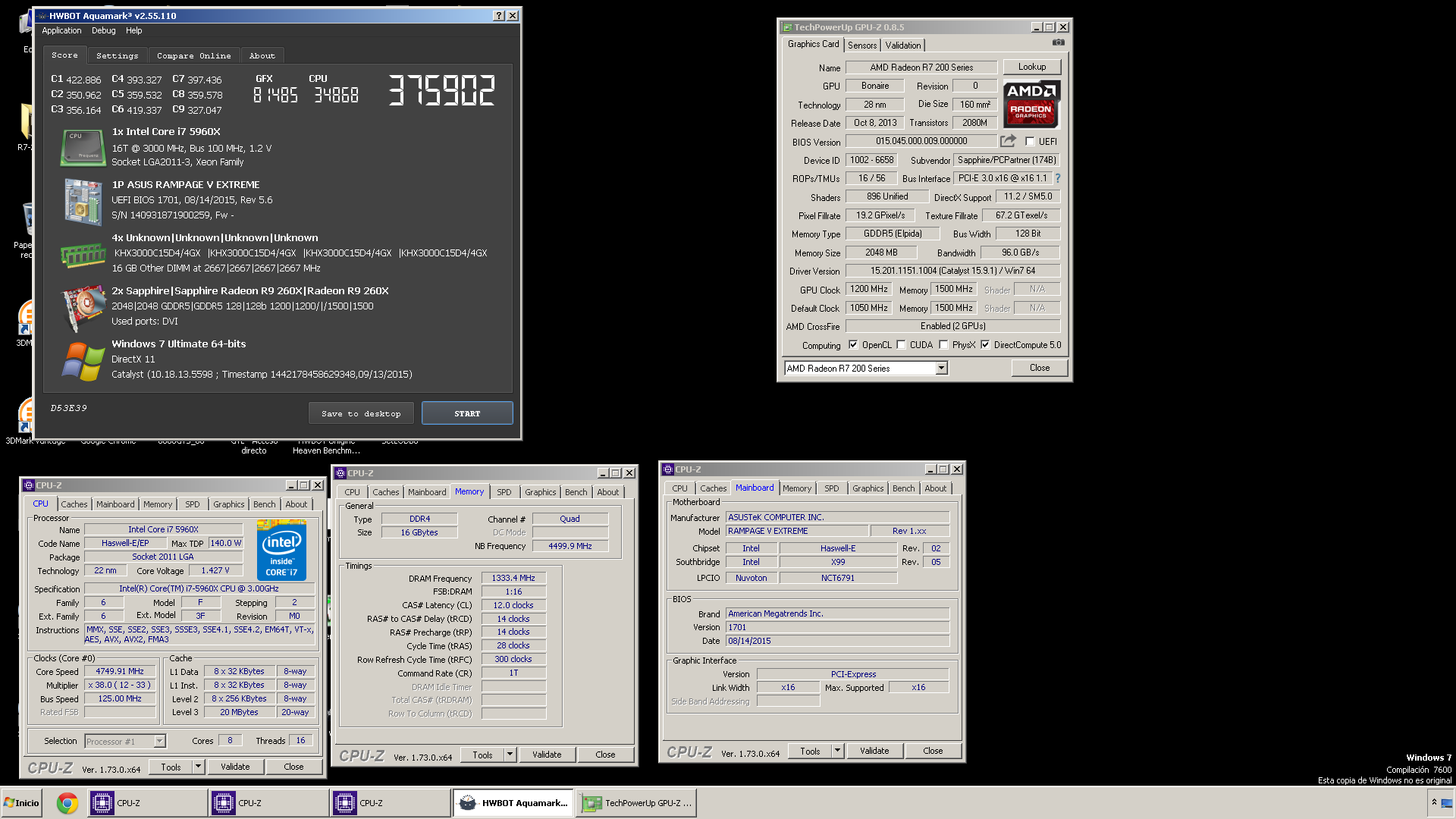This screenshot has height=819, width=1456.
Task: Click the DRAM Frequency 1333.4 MHz value
Action: pos(513,579)
